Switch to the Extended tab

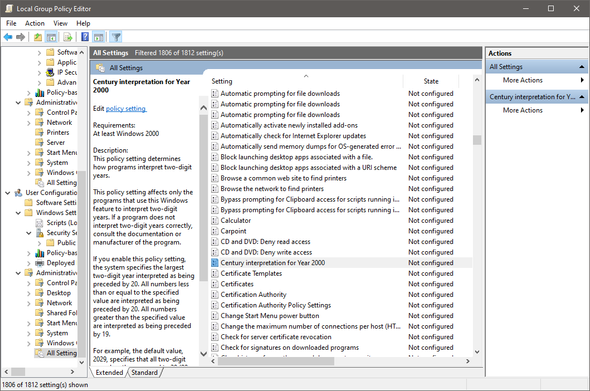(x=109, y=372)
